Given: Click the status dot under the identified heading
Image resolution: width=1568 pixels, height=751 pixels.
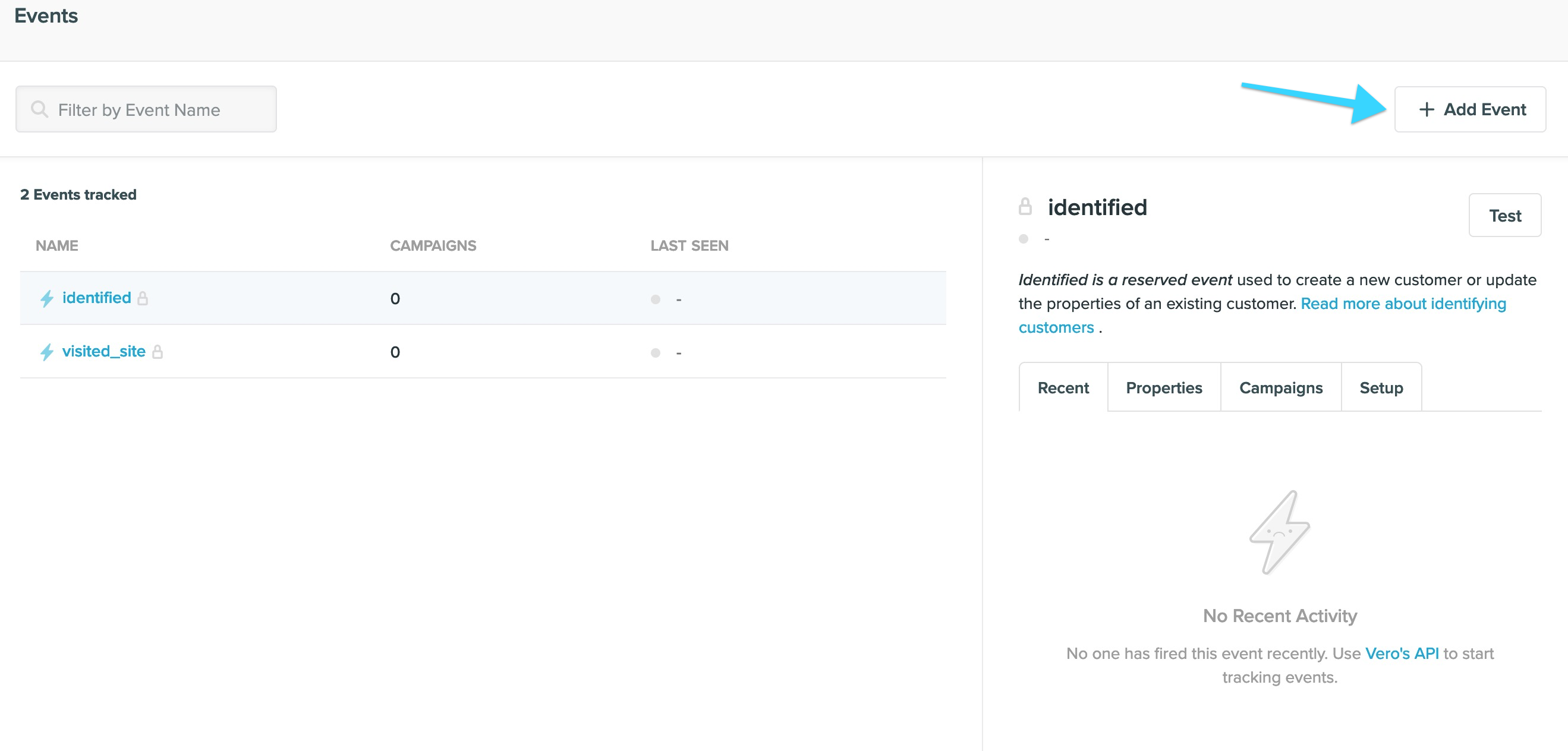Looking at the screenshot, I should (x=1023, y=239).
